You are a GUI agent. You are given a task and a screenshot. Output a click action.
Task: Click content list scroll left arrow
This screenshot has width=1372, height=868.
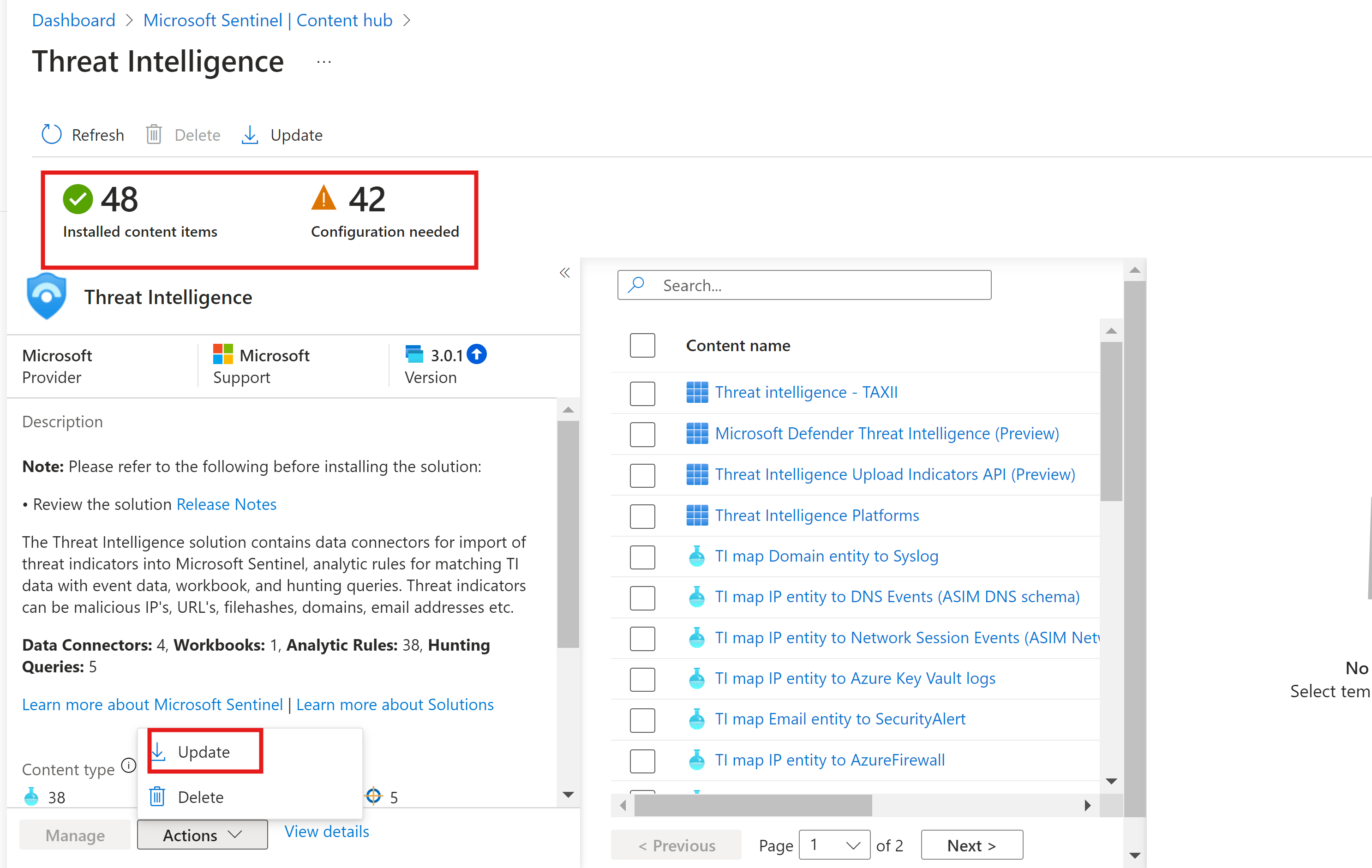point(623,805)
